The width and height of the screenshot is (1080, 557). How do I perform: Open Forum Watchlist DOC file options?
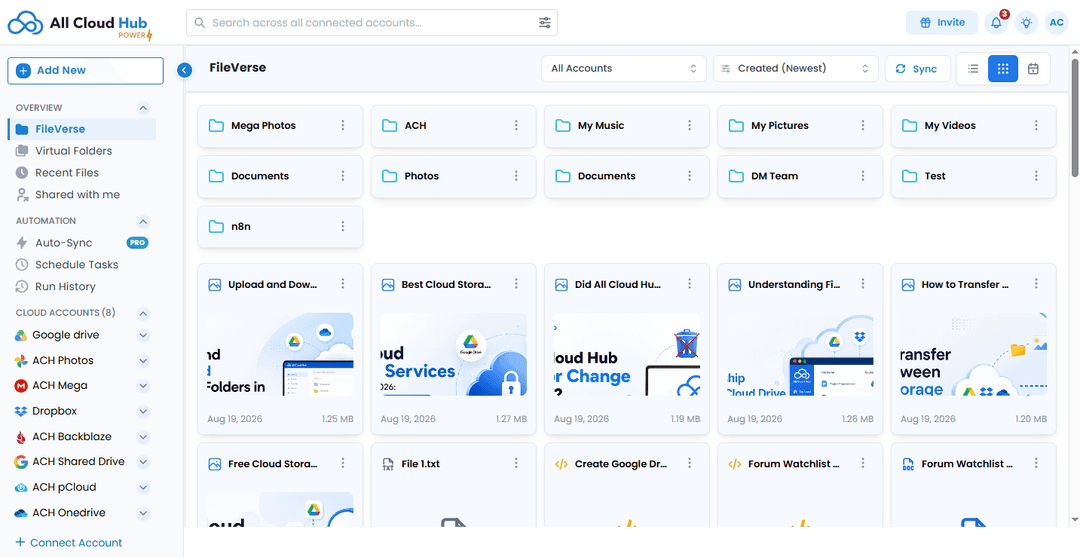coord(1036,463)
